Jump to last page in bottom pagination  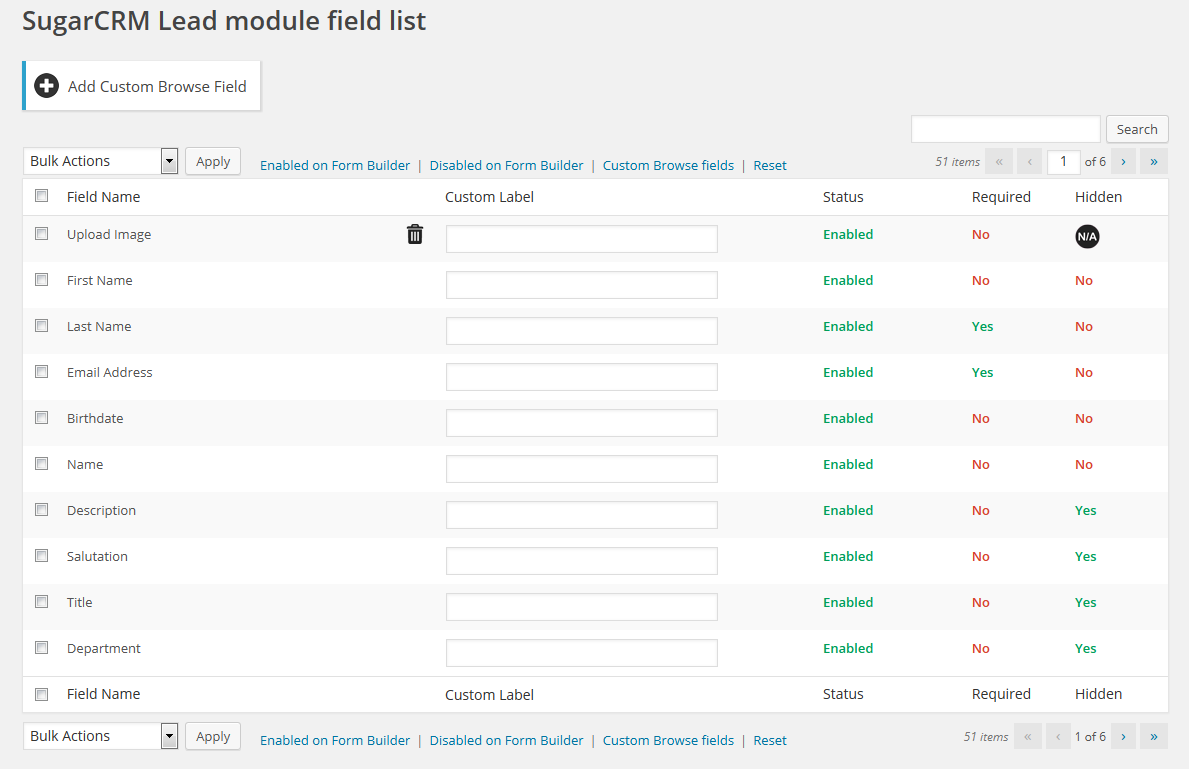click(x=1154, y=736)
